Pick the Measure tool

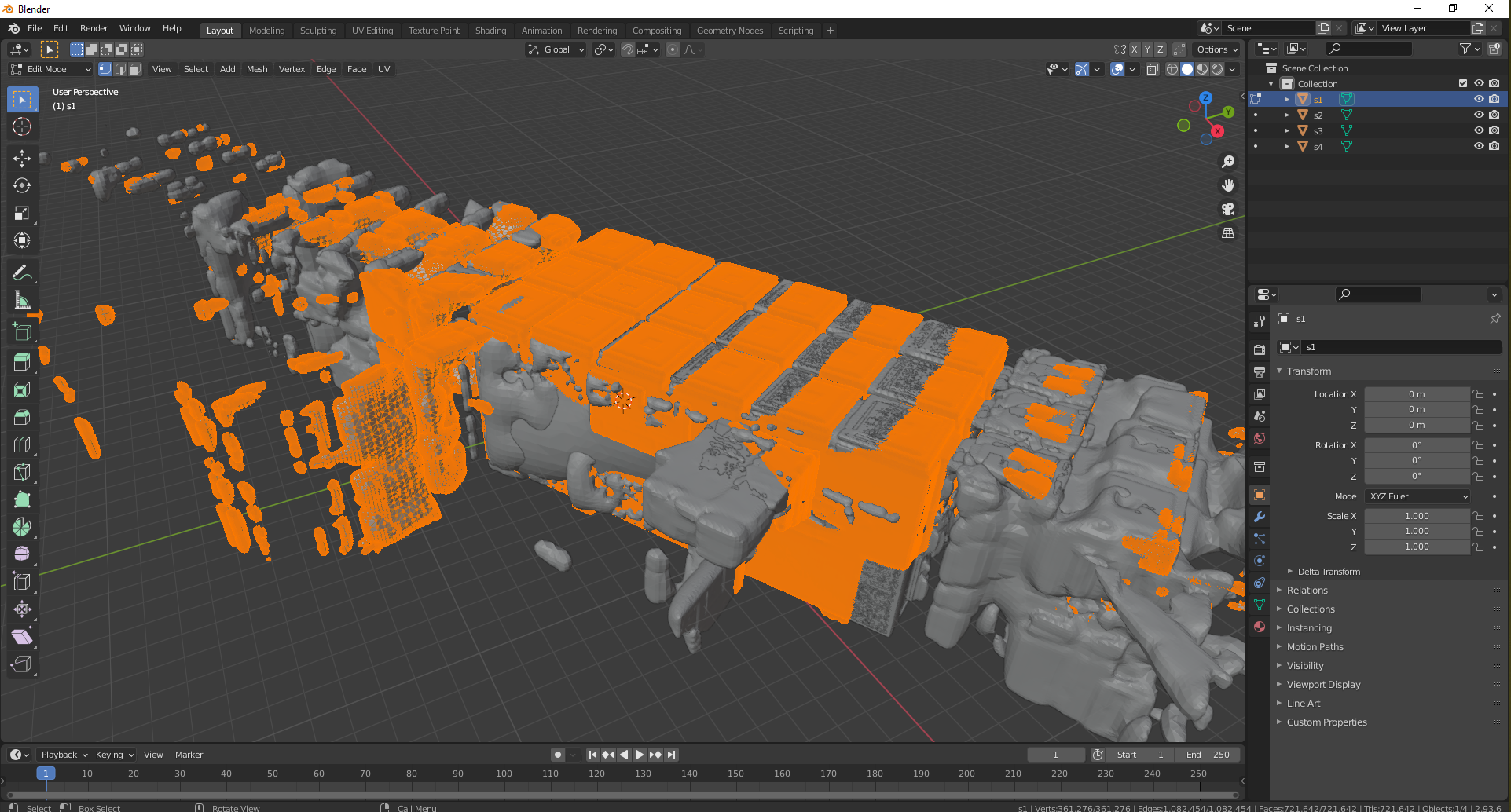(22, 300)
